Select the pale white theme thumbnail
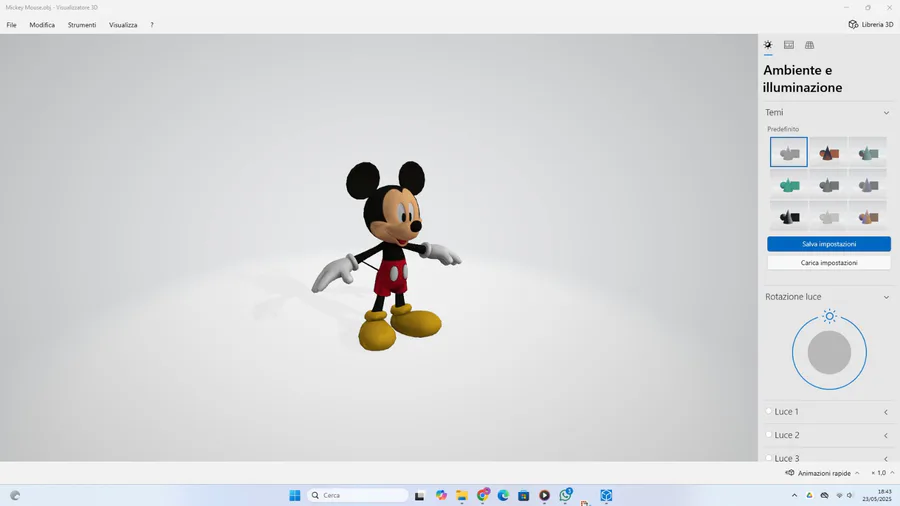The width and height of the screenshot is (900, 506). 828,216
